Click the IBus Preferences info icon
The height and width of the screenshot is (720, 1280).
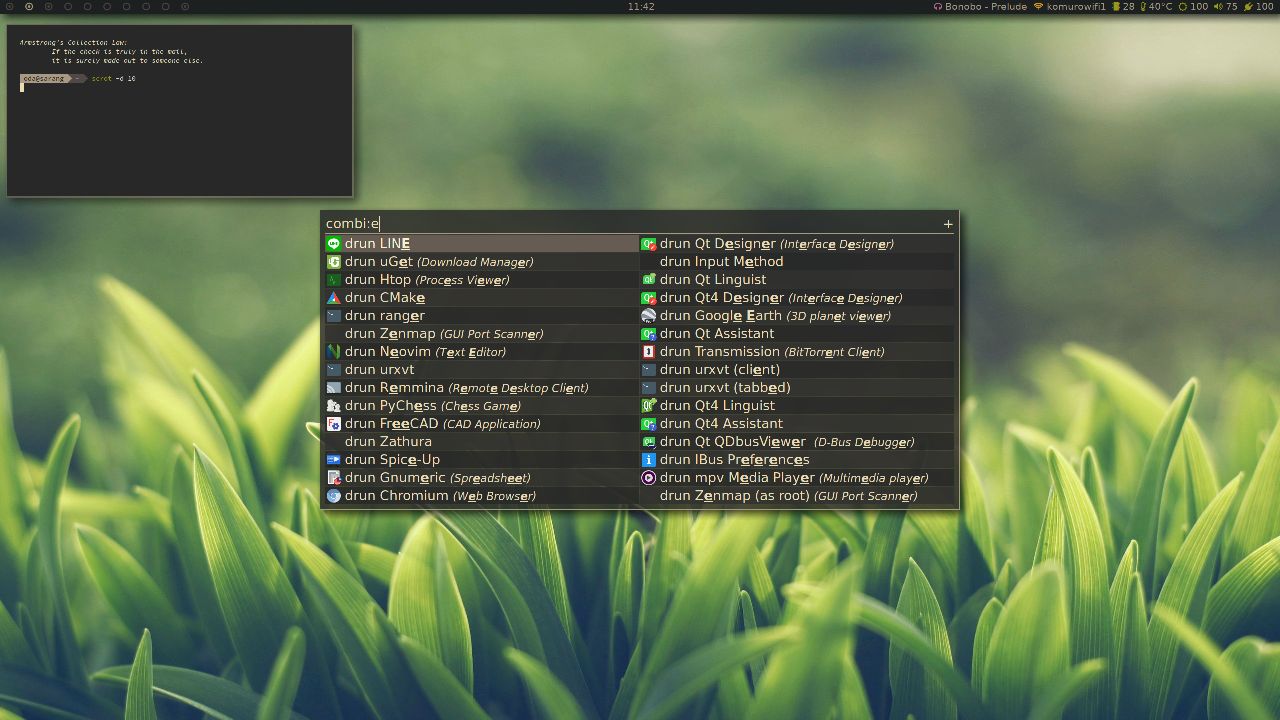649,459
